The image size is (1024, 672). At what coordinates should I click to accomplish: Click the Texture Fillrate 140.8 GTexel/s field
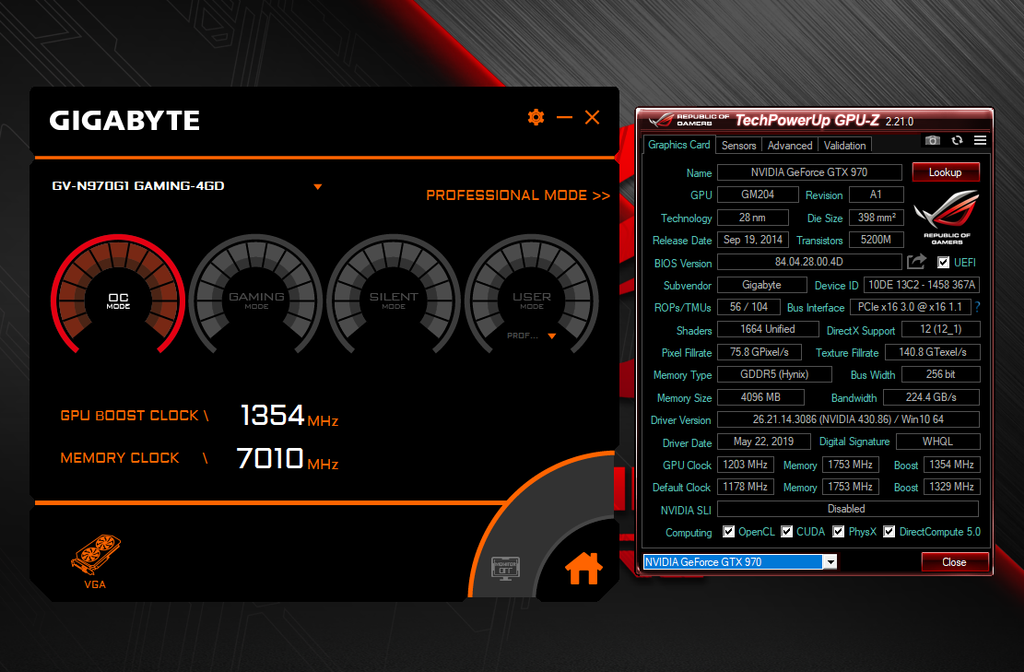click(933, 352)
